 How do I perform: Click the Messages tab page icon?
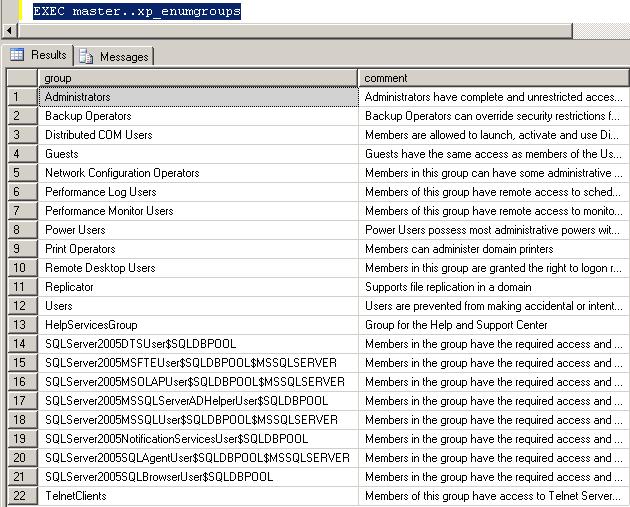coord(88,57)
